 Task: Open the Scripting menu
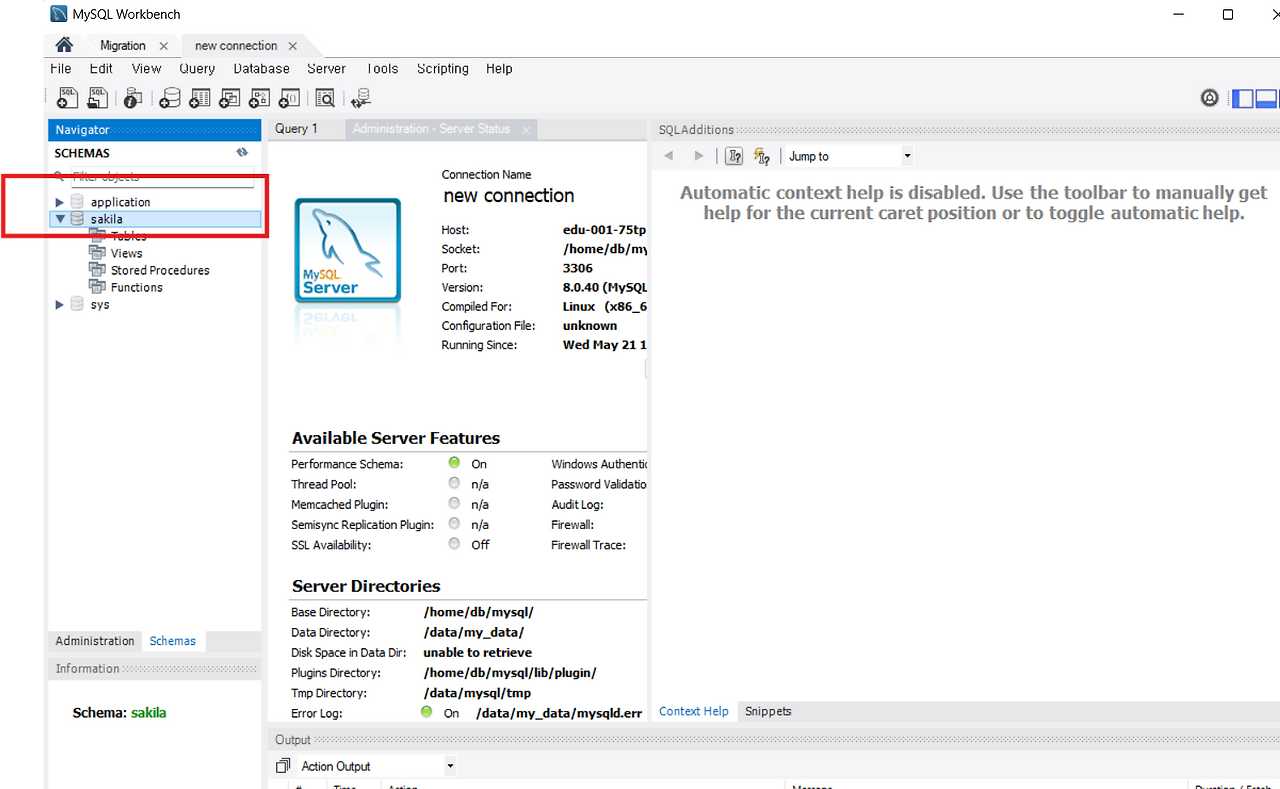pyautogui.click(x=443, y=69)
